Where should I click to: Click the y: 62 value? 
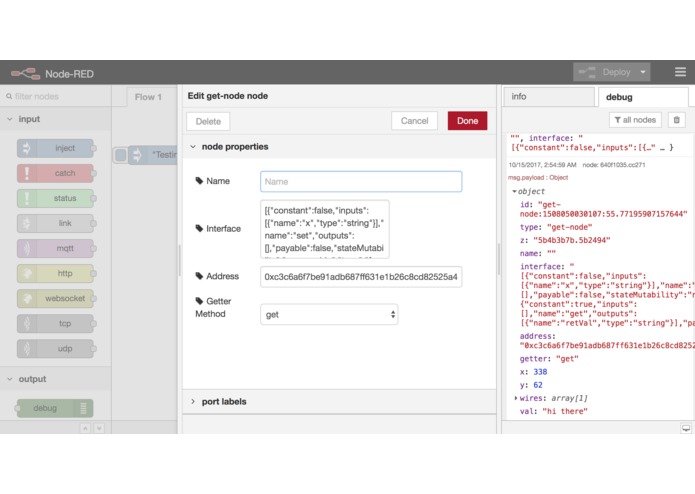click(538, 385)
